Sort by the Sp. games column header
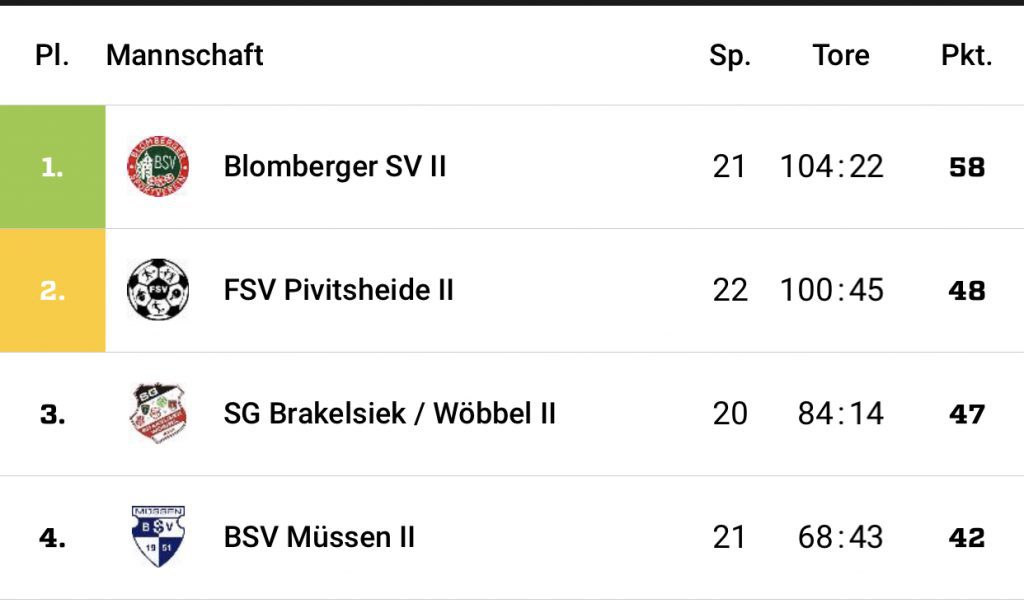 pyautogui.click(x=730, y=57)
